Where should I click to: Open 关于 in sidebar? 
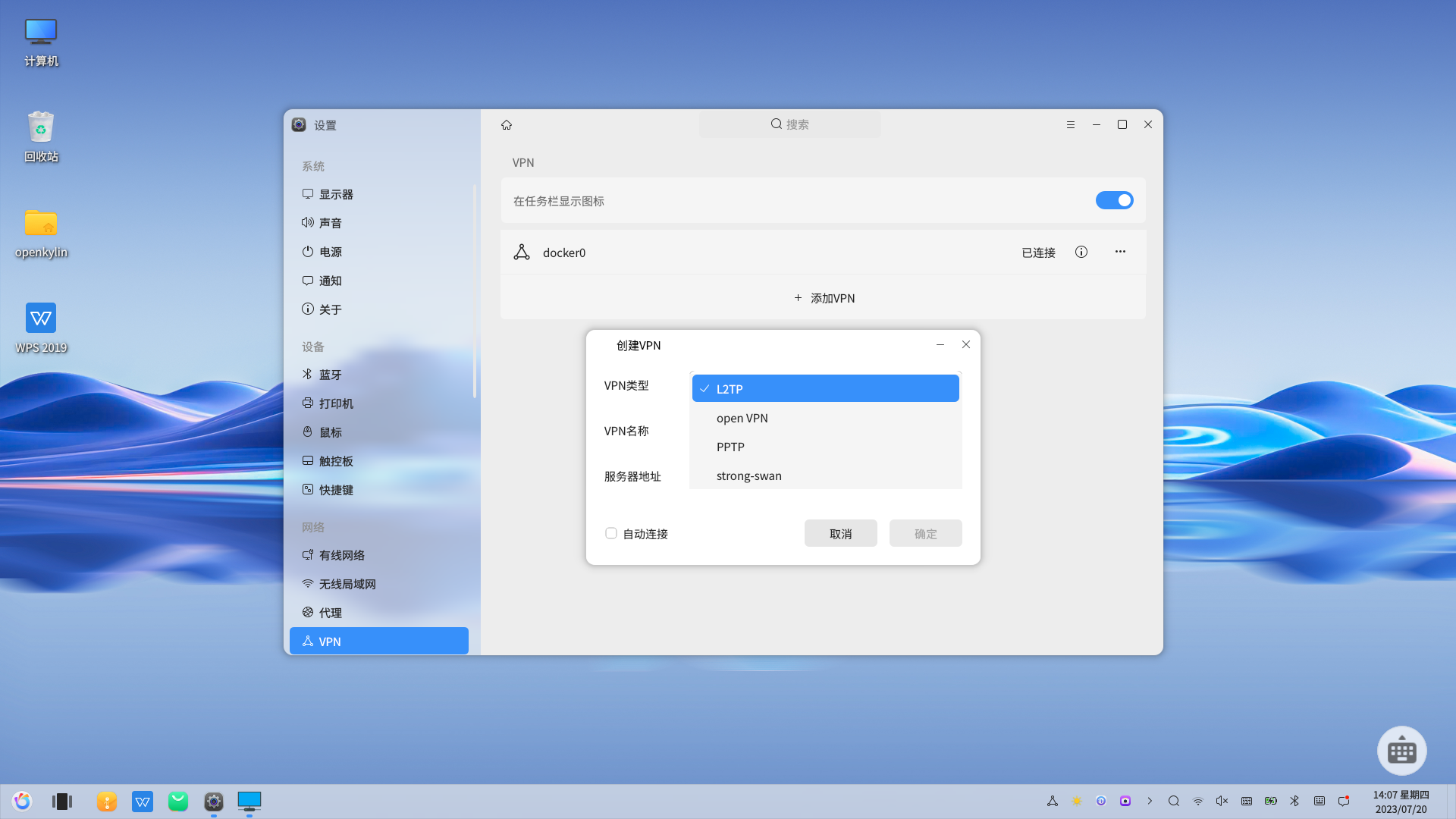pos(379,309)
